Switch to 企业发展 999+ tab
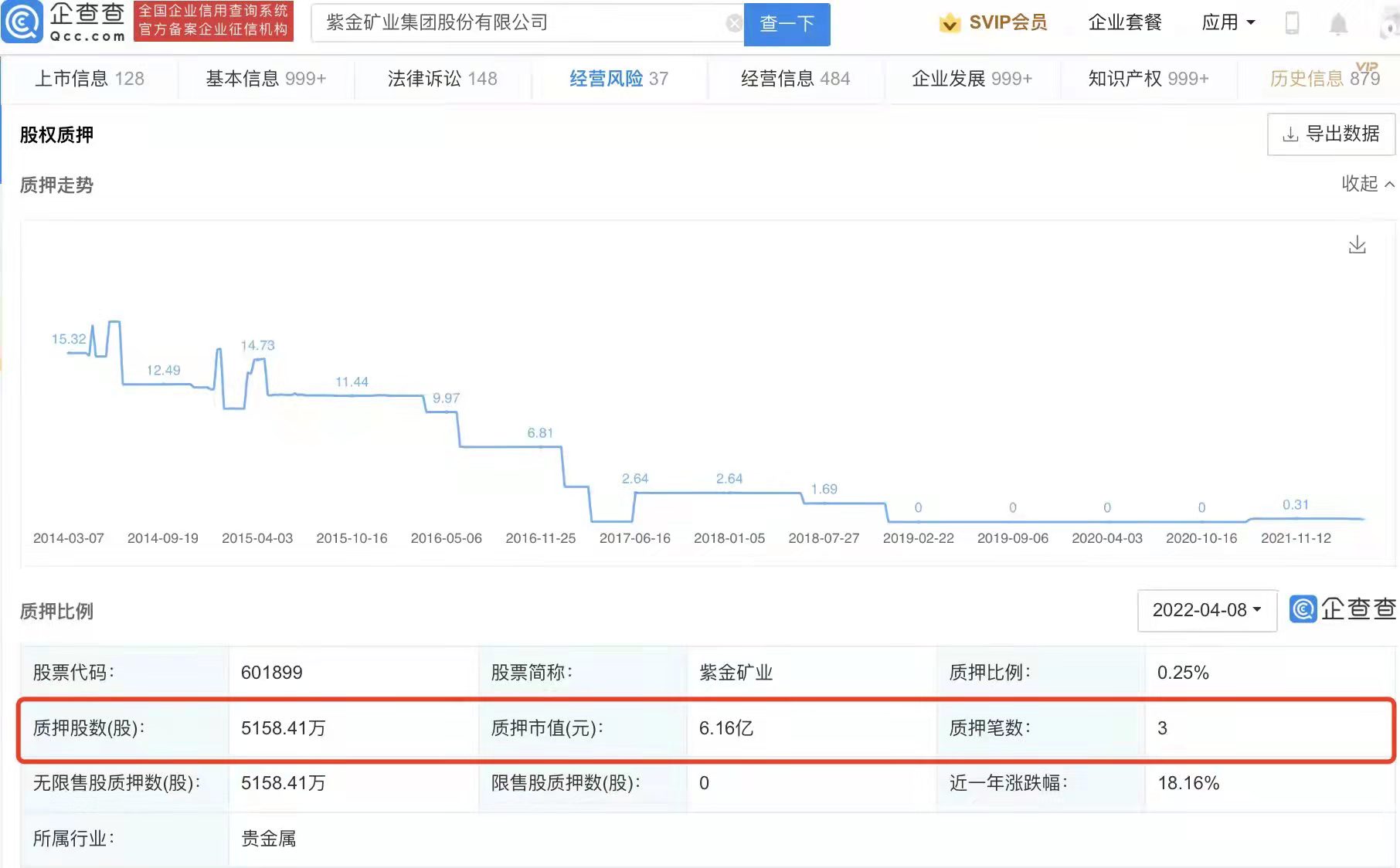 (x=971, y=78)
